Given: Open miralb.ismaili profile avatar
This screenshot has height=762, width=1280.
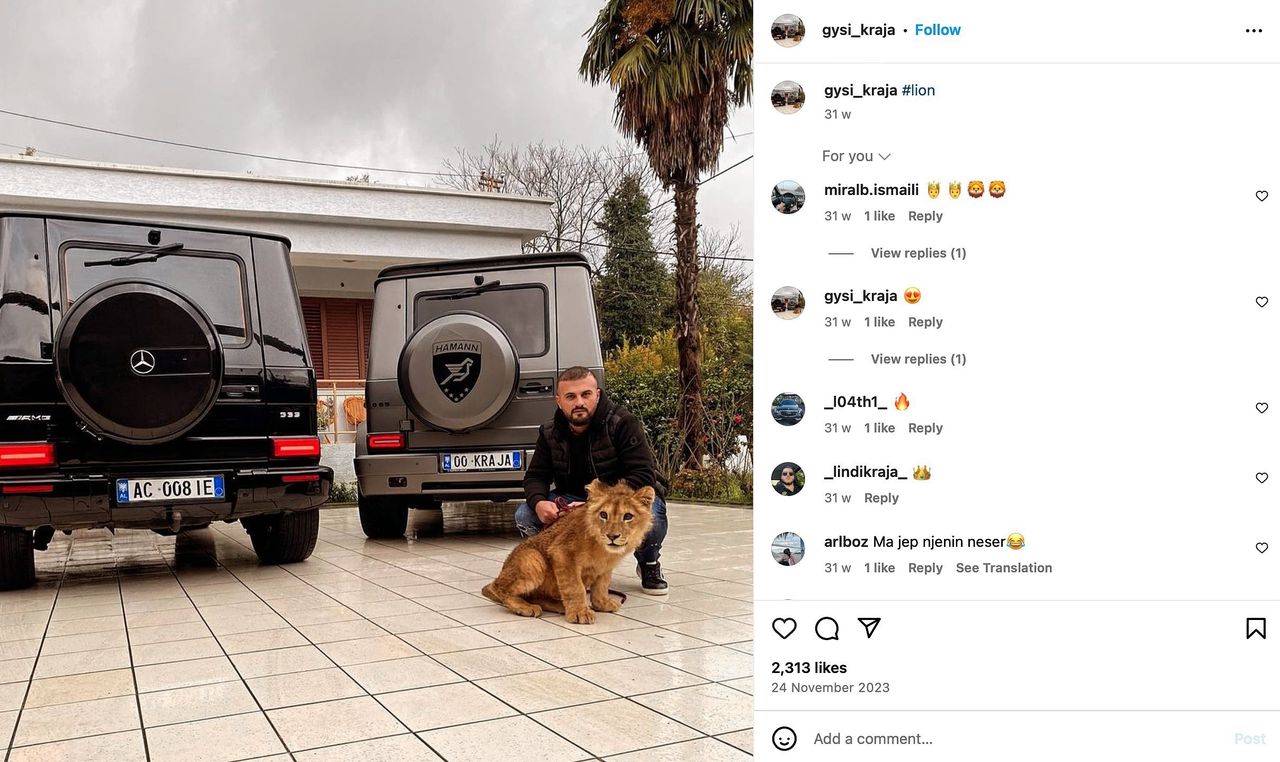Looking at the screenshot, I should [788, 197].
